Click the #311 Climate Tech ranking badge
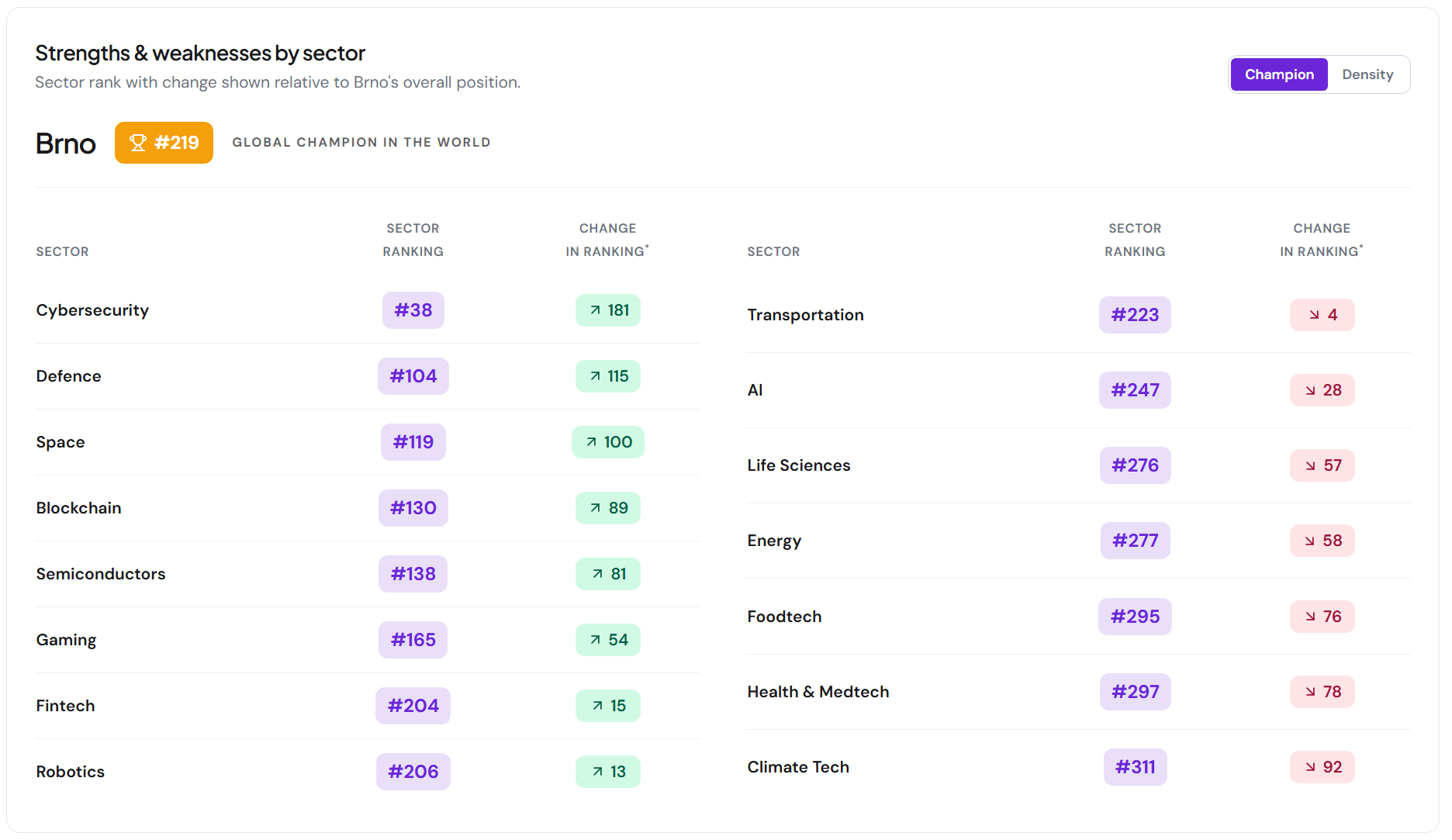1452x840 pixels. [1136, 767]
